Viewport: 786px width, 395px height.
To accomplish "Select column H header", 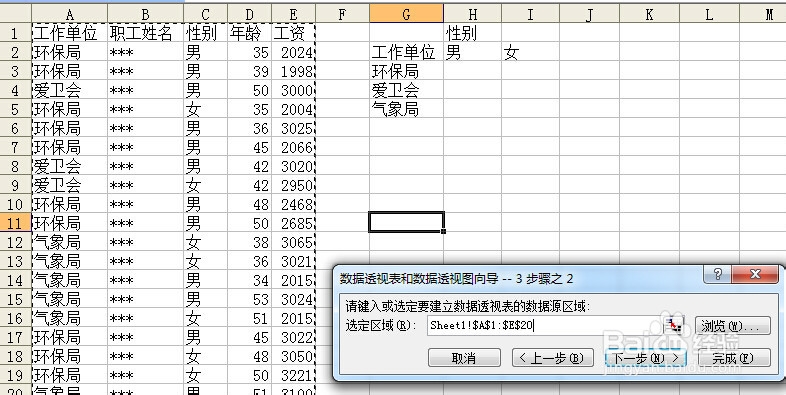I will (473, 14).
